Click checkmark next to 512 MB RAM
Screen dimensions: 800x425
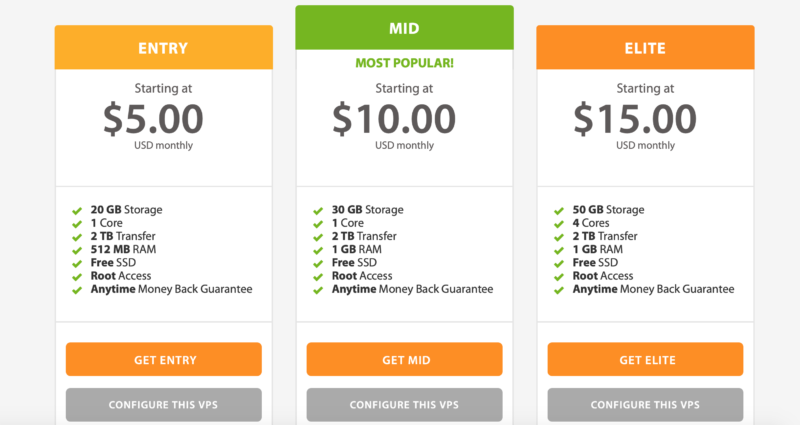pyautogui.click(x=77, y=250)
